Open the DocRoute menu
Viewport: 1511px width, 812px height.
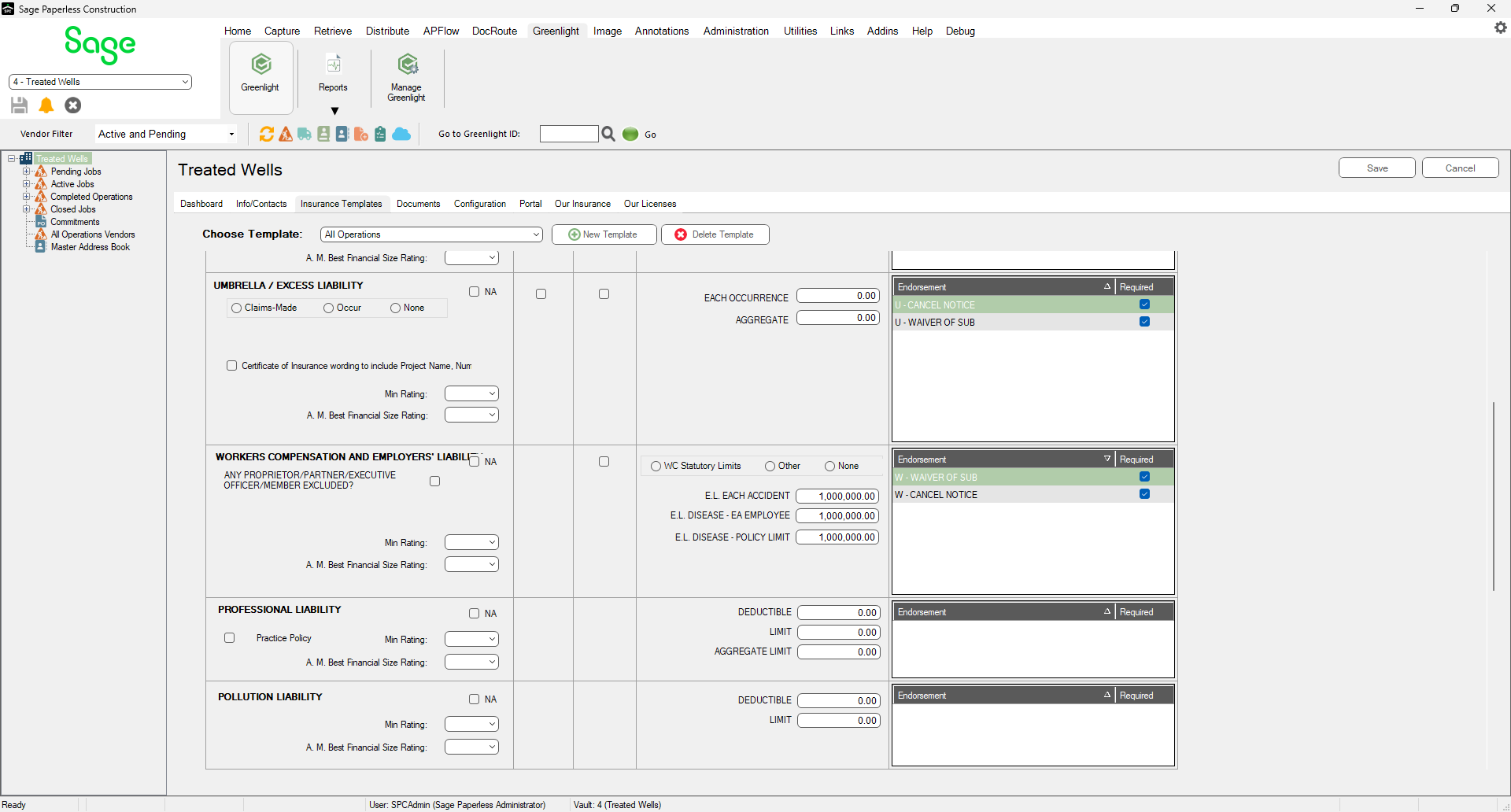[x=494, y=31]
